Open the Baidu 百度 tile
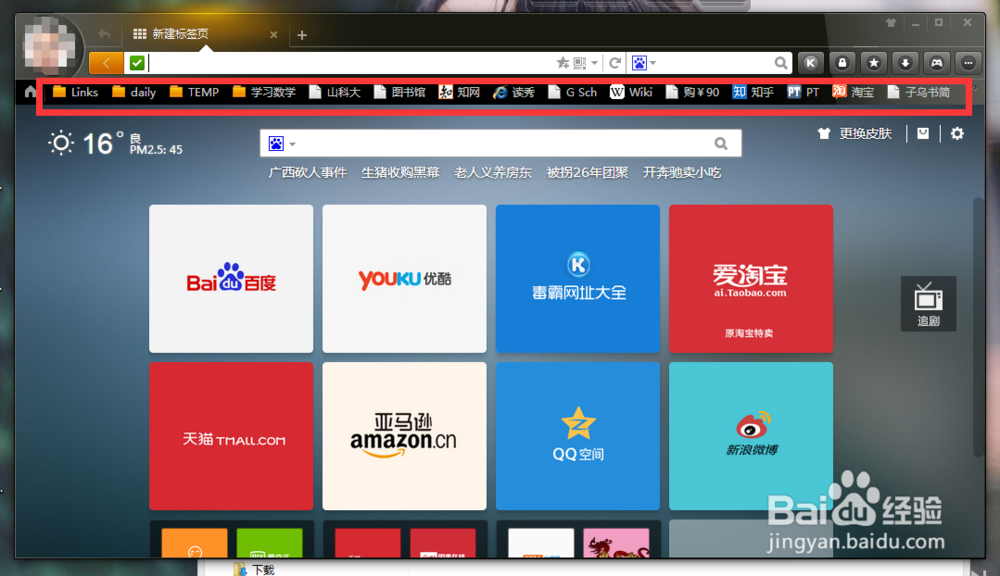The height and width of the screenshot is (576, 1000). point(231,279)
